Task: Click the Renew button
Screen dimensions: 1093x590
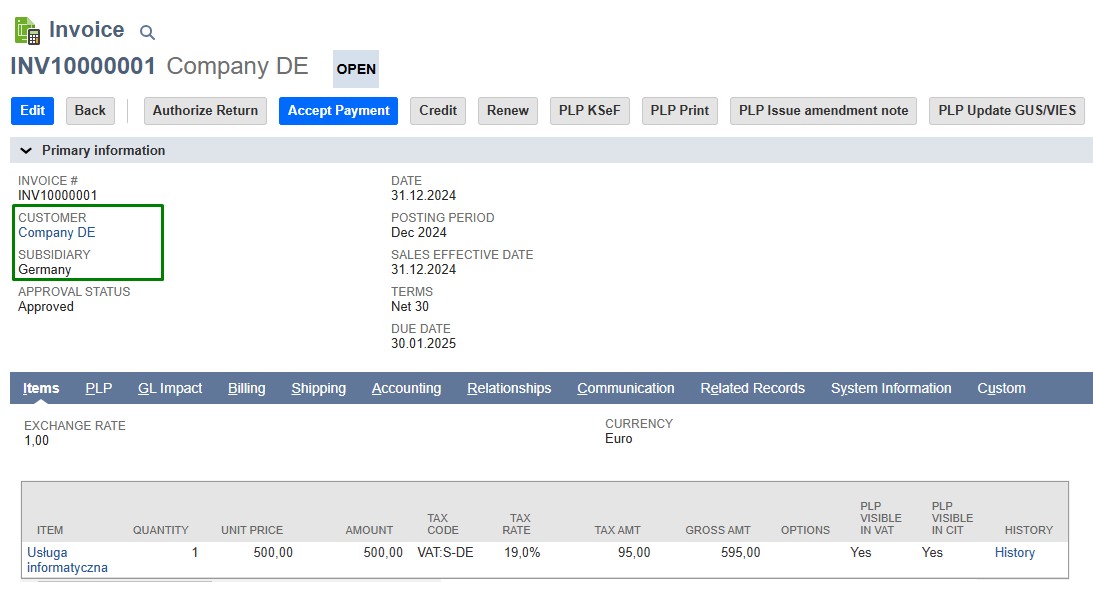Action: pyautogui.click(x=507, y=111)
